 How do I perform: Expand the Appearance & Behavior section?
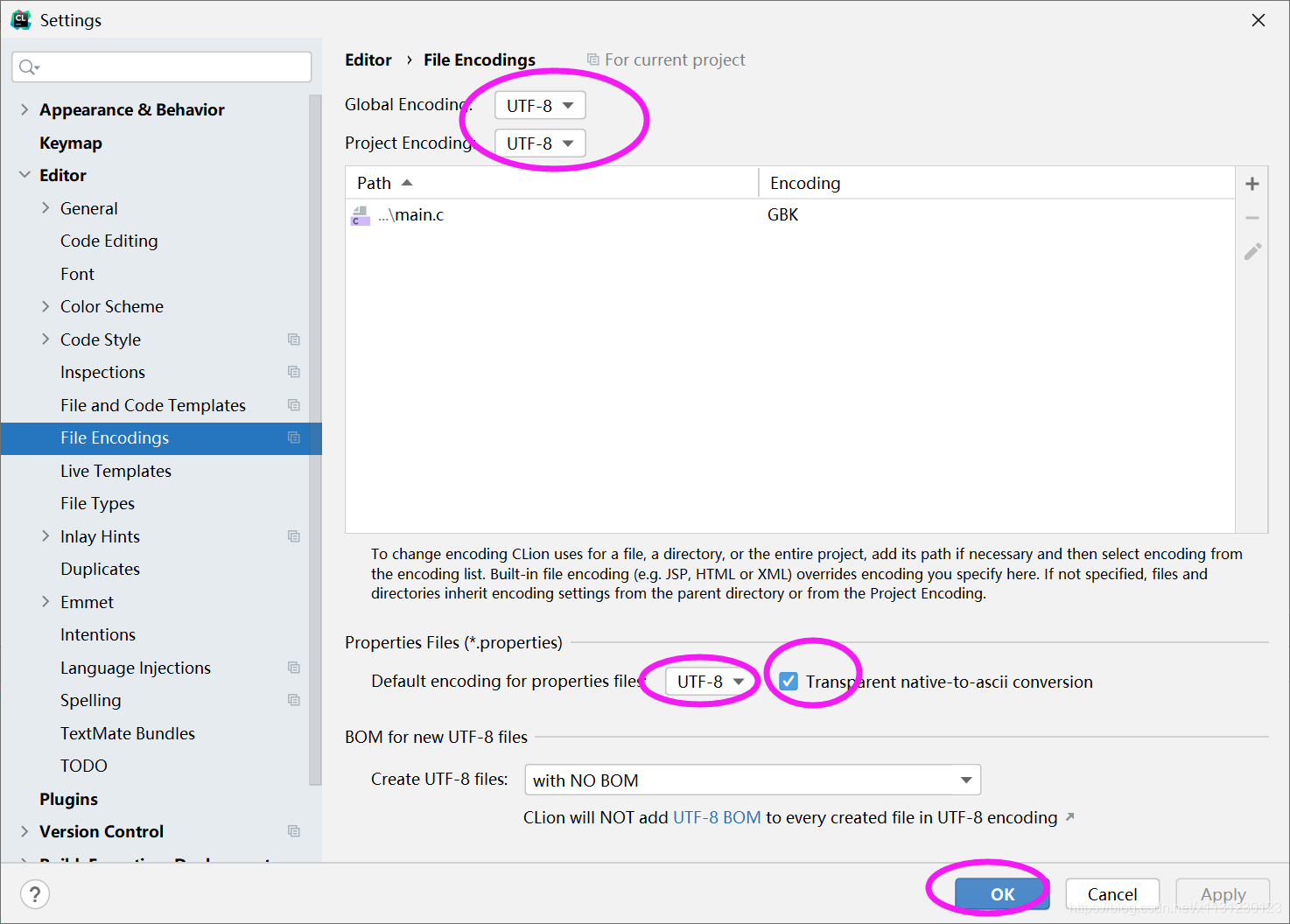25,109
